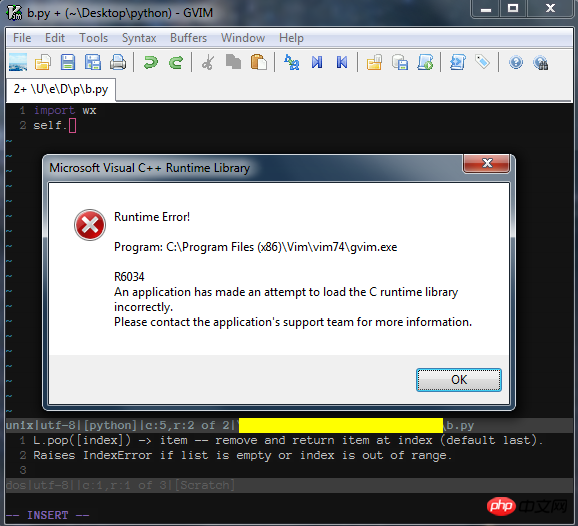Open the Buffers menu

(x=188, y=38)
